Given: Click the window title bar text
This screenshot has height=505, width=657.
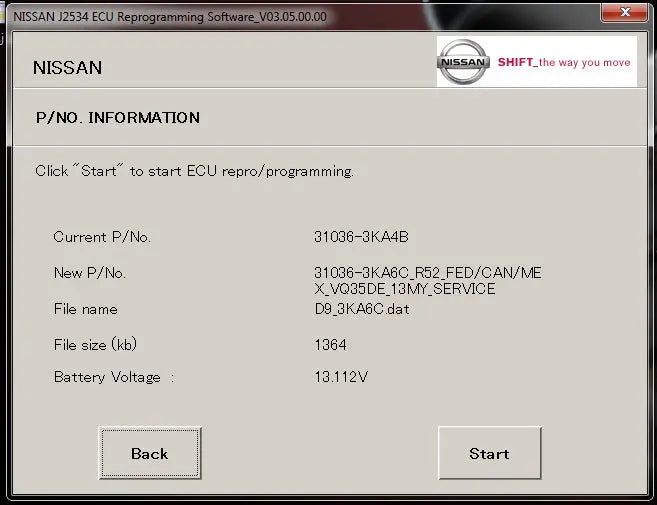Looking at the screenshot, I should (x=170, y=17).
